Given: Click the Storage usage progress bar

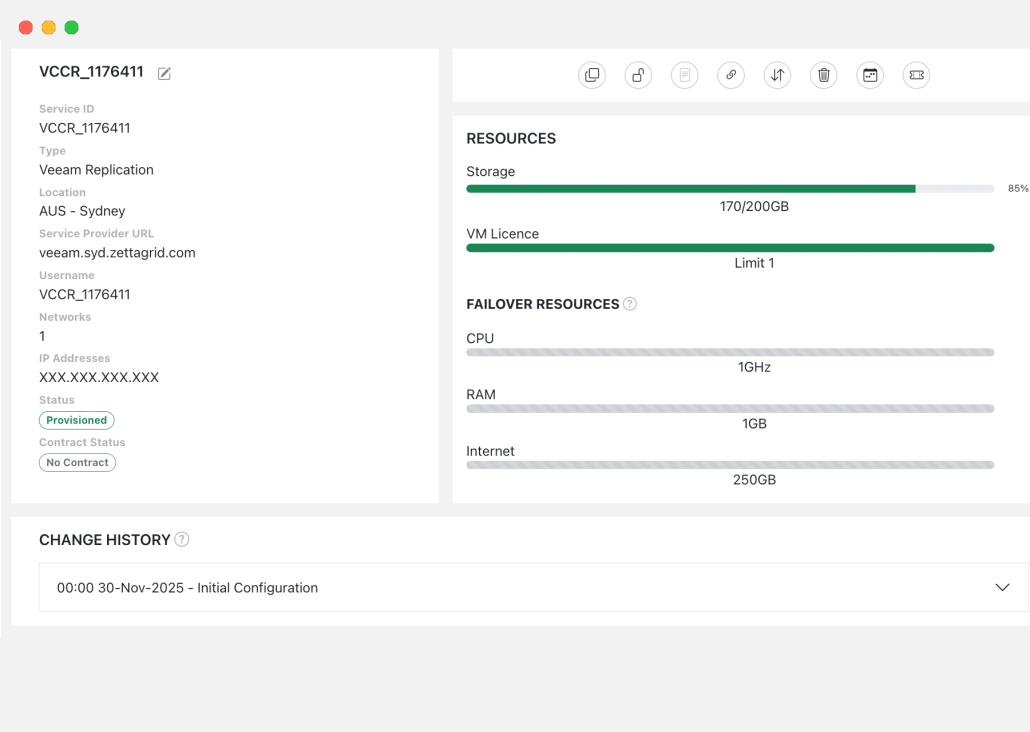Looking at the screenshot, I should 730,189.
